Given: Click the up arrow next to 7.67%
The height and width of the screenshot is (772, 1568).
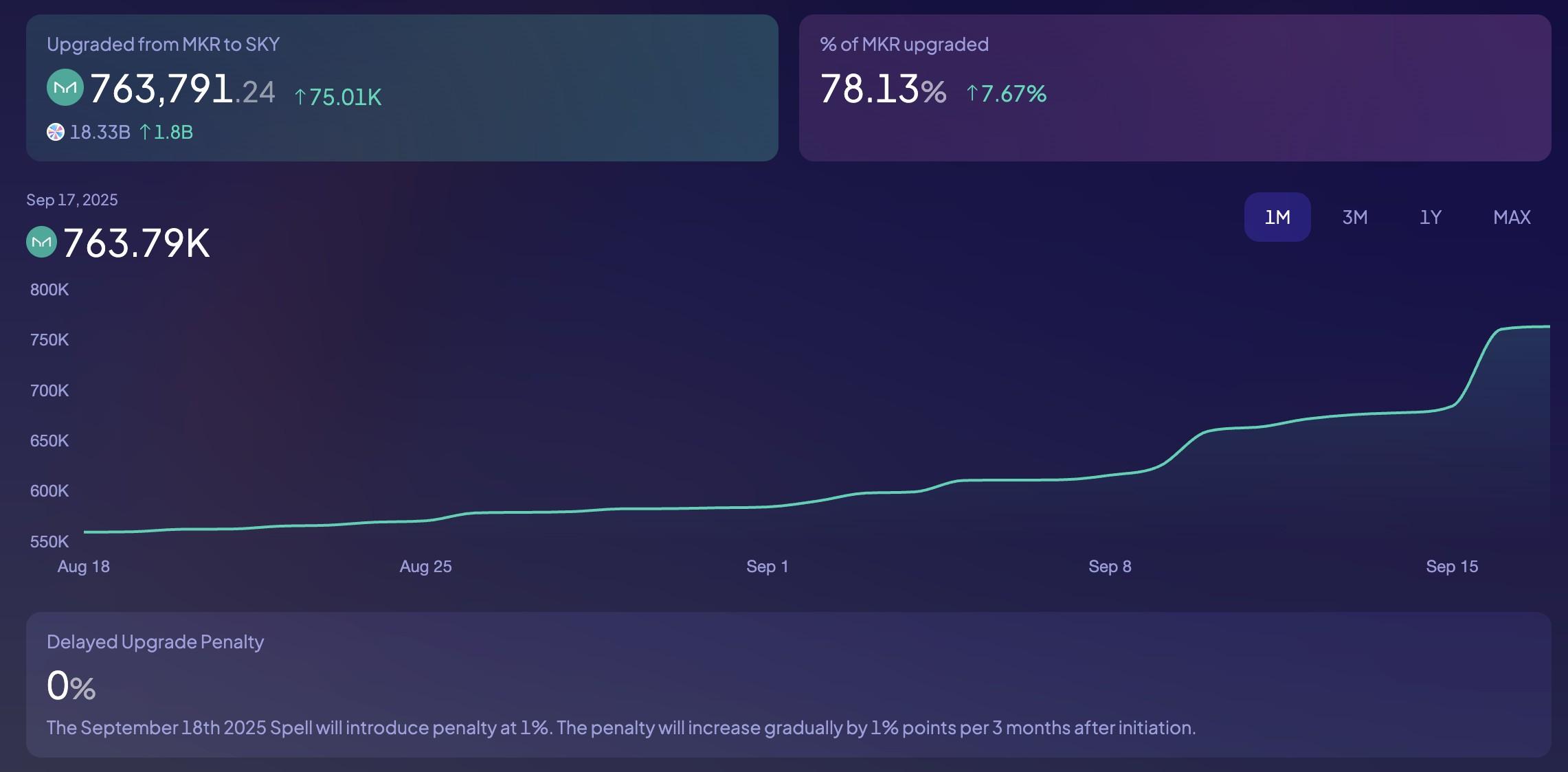Looking at the screenshot, I should tap(971, 93).
